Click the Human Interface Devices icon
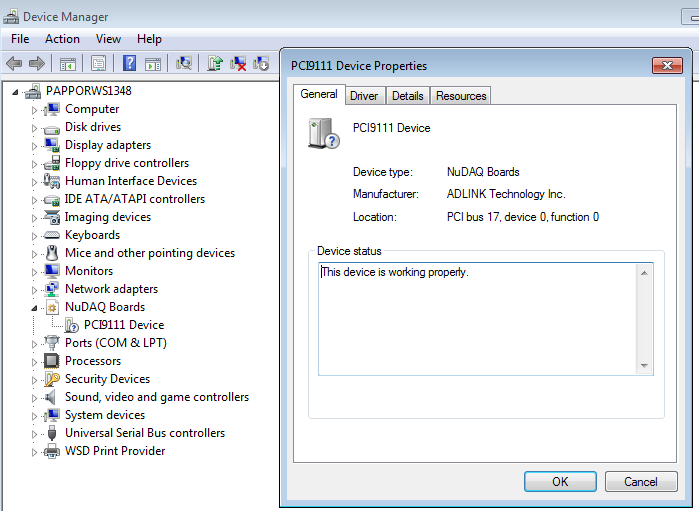 point(52,181)
